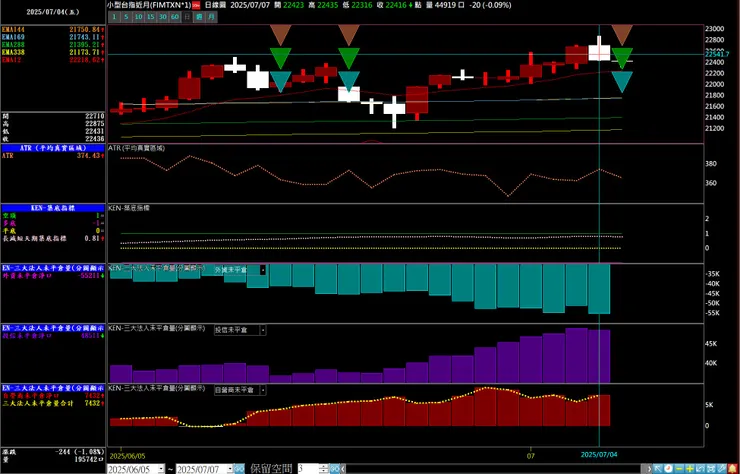
Task: Click the first brown triangle marker on chart
Action: tap(280, 35)
